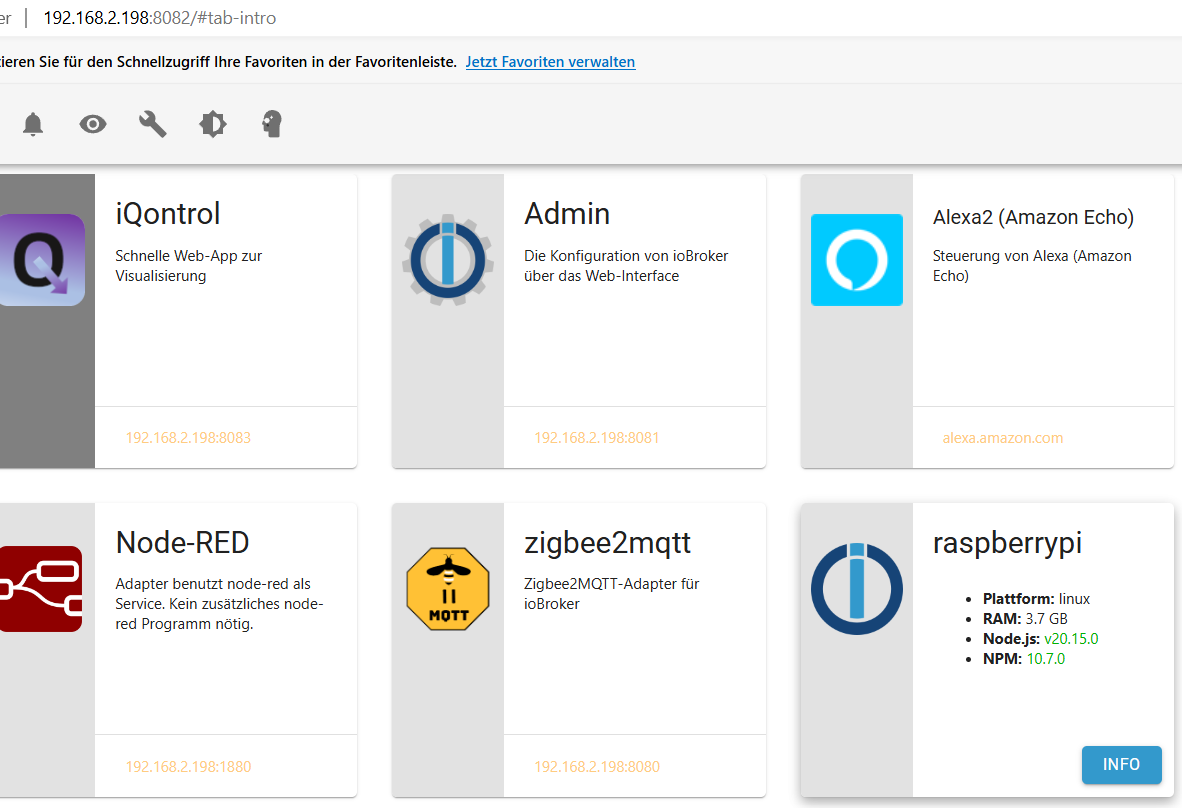The width and height of the screenshot is (1182, 808).
Task: Click 'Adapter benutzt node-red als Service' description
Action: point(219,604)
